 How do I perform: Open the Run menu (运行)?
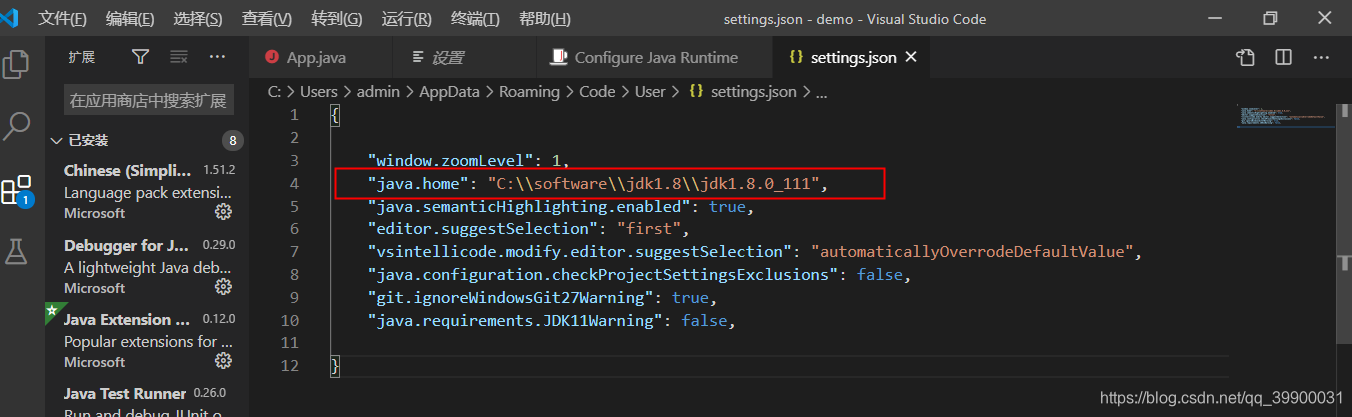coord(407,19)
